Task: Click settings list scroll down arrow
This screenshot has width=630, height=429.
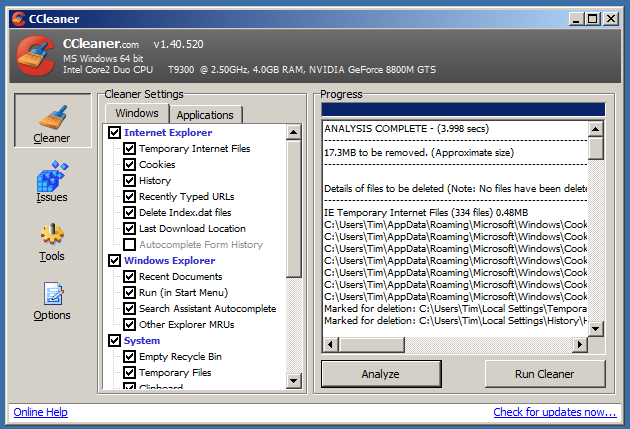Action: (294, 380)
